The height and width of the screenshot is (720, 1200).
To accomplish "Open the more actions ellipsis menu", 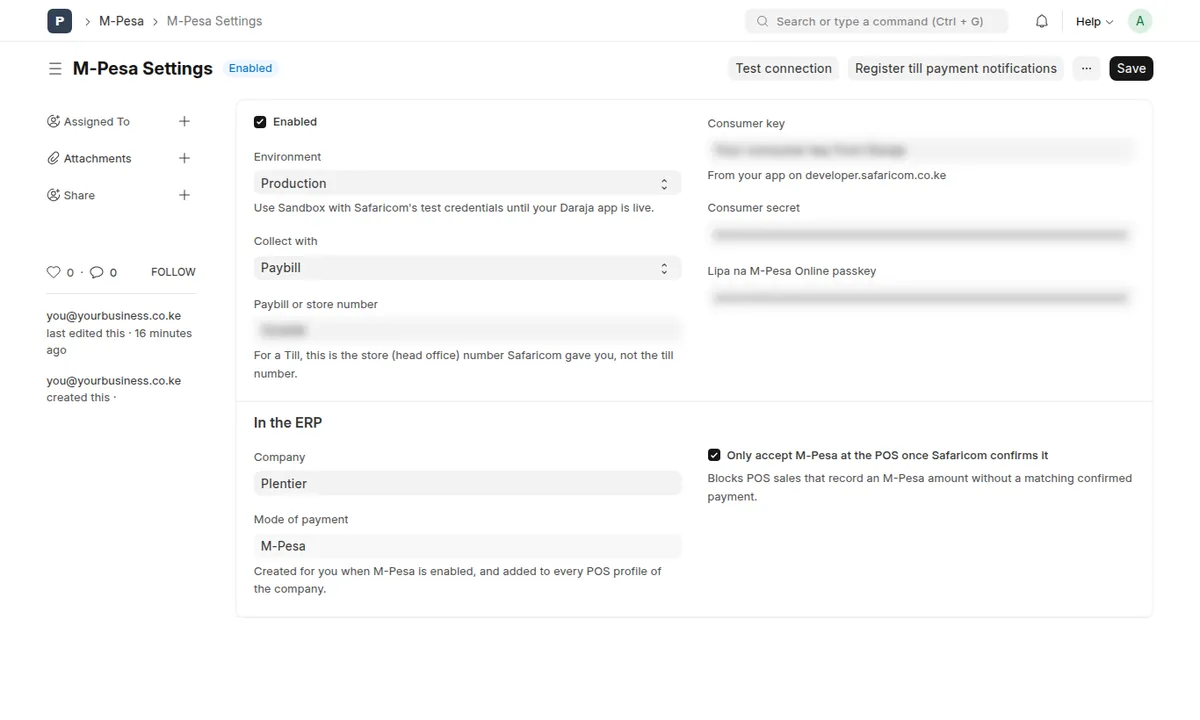I will click(x=1086, y=68).
